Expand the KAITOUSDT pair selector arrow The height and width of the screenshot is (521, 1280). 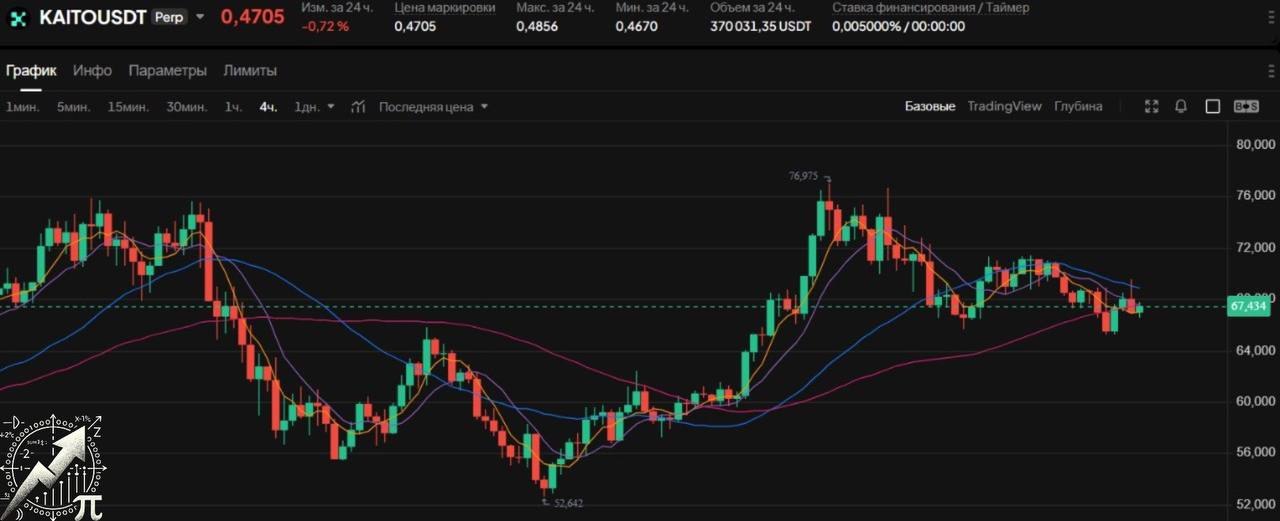pos(200,17)
